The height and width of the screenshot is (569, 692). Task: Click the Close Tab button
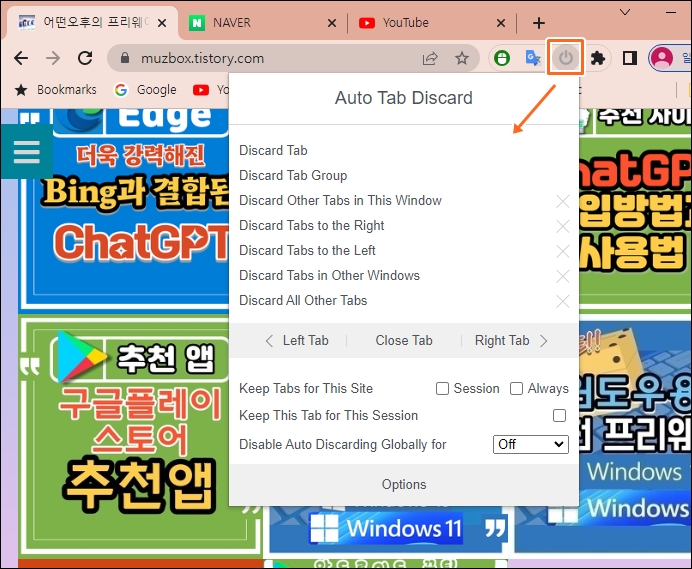404,341
